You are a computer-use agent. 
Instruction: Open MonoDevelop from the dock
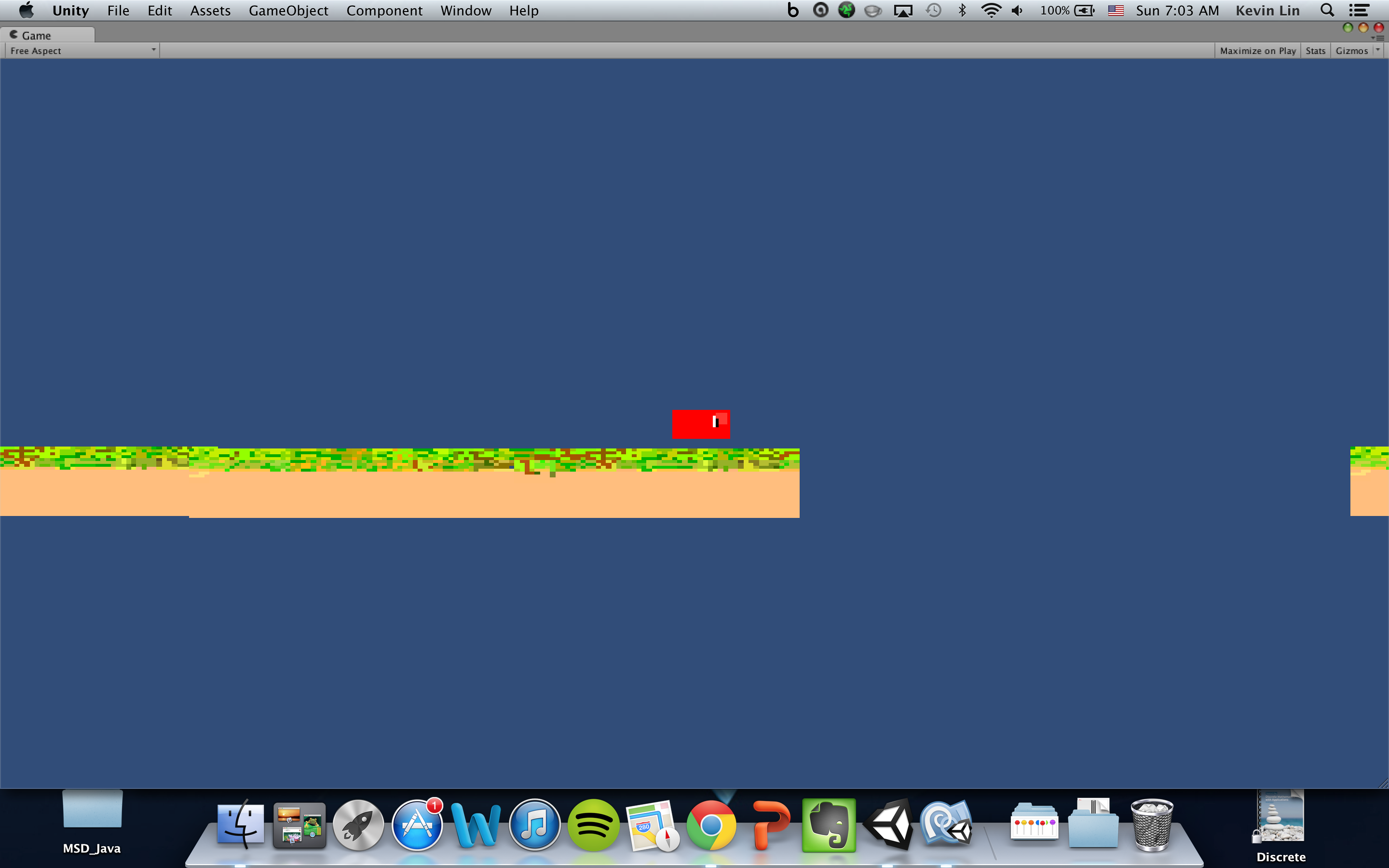(x=946, y=825)
